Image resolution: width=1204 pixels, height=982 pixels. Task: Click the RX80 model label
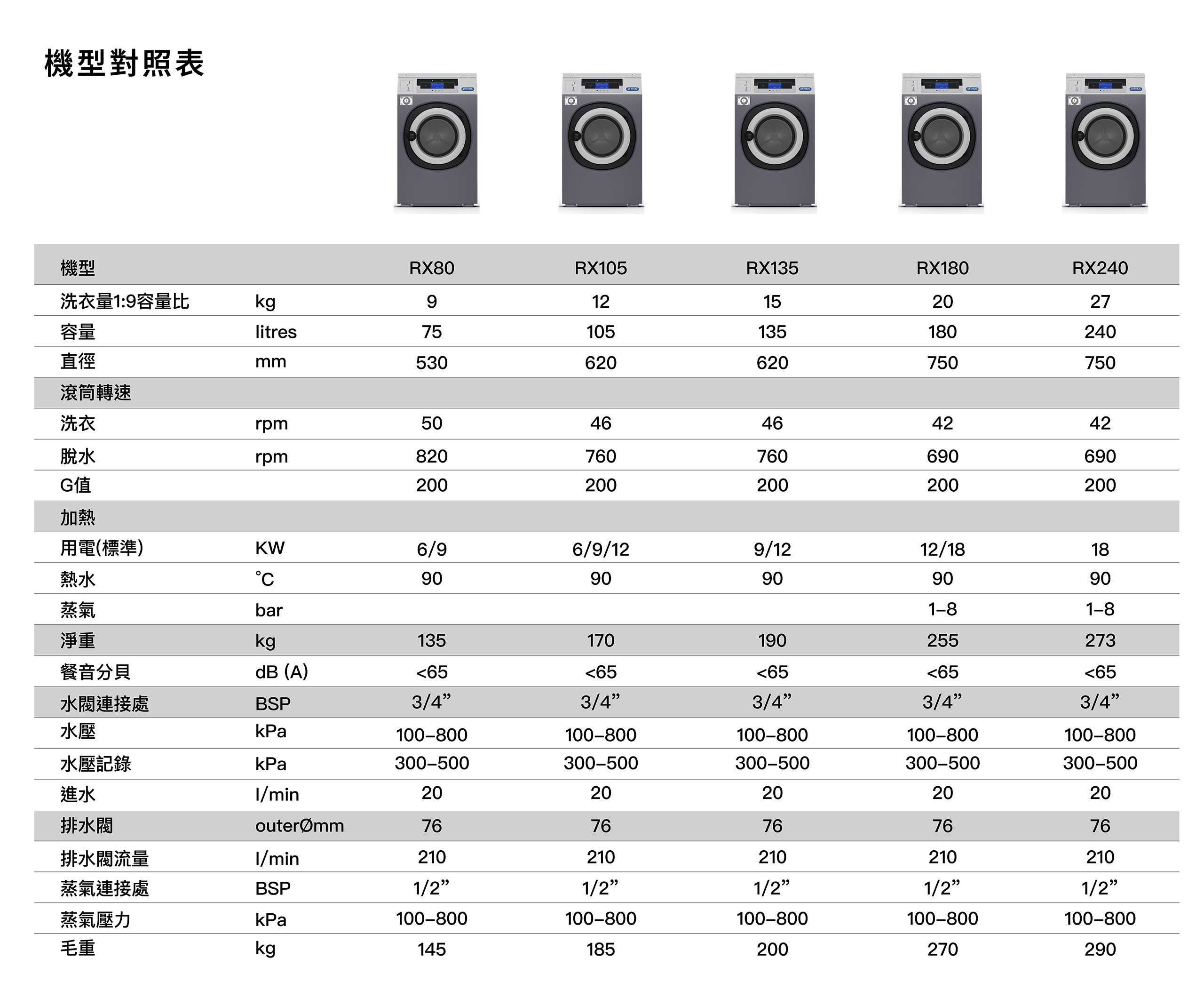tap(431, 268)
